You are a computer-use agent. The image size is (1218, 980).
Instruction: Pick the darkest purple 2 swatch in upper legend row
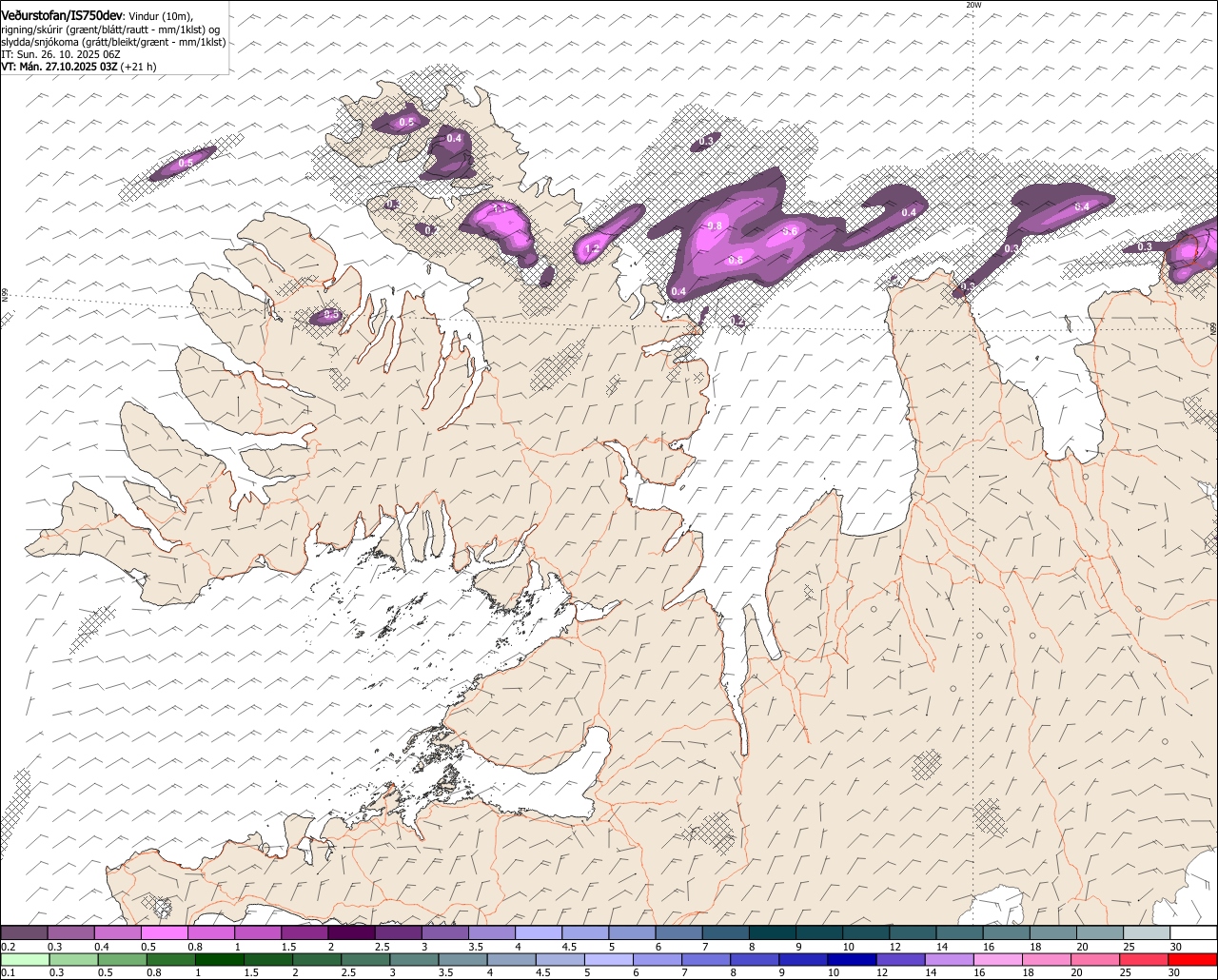click(351, 932)
